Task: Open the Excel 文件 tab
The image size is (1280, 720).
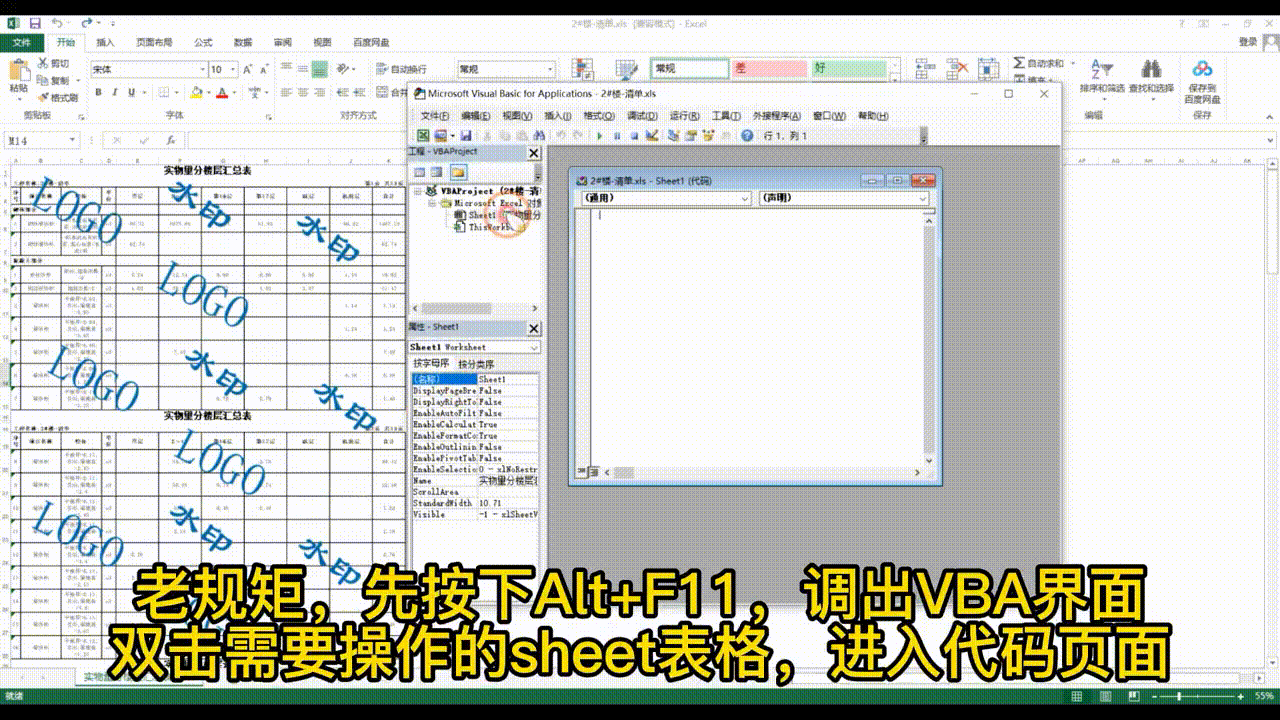Action: point(21,42)
